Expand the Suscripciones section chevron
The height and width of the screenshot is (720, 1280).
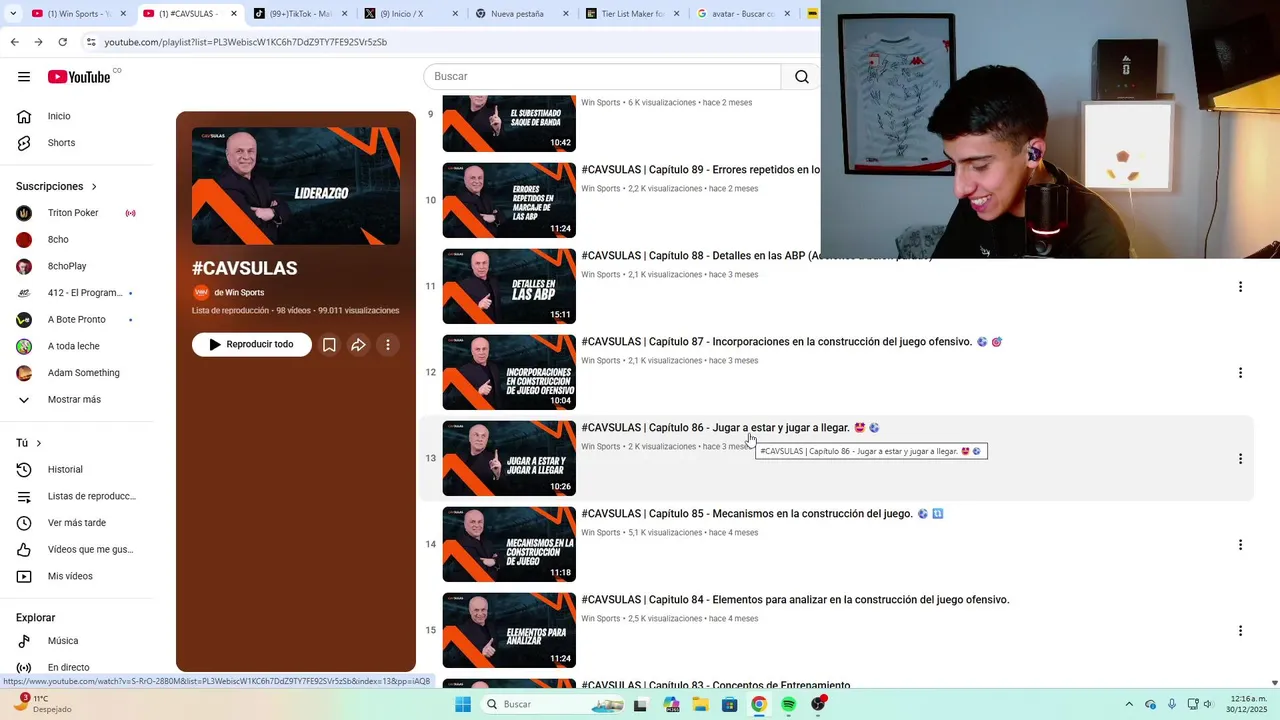[x=94, y=187]
